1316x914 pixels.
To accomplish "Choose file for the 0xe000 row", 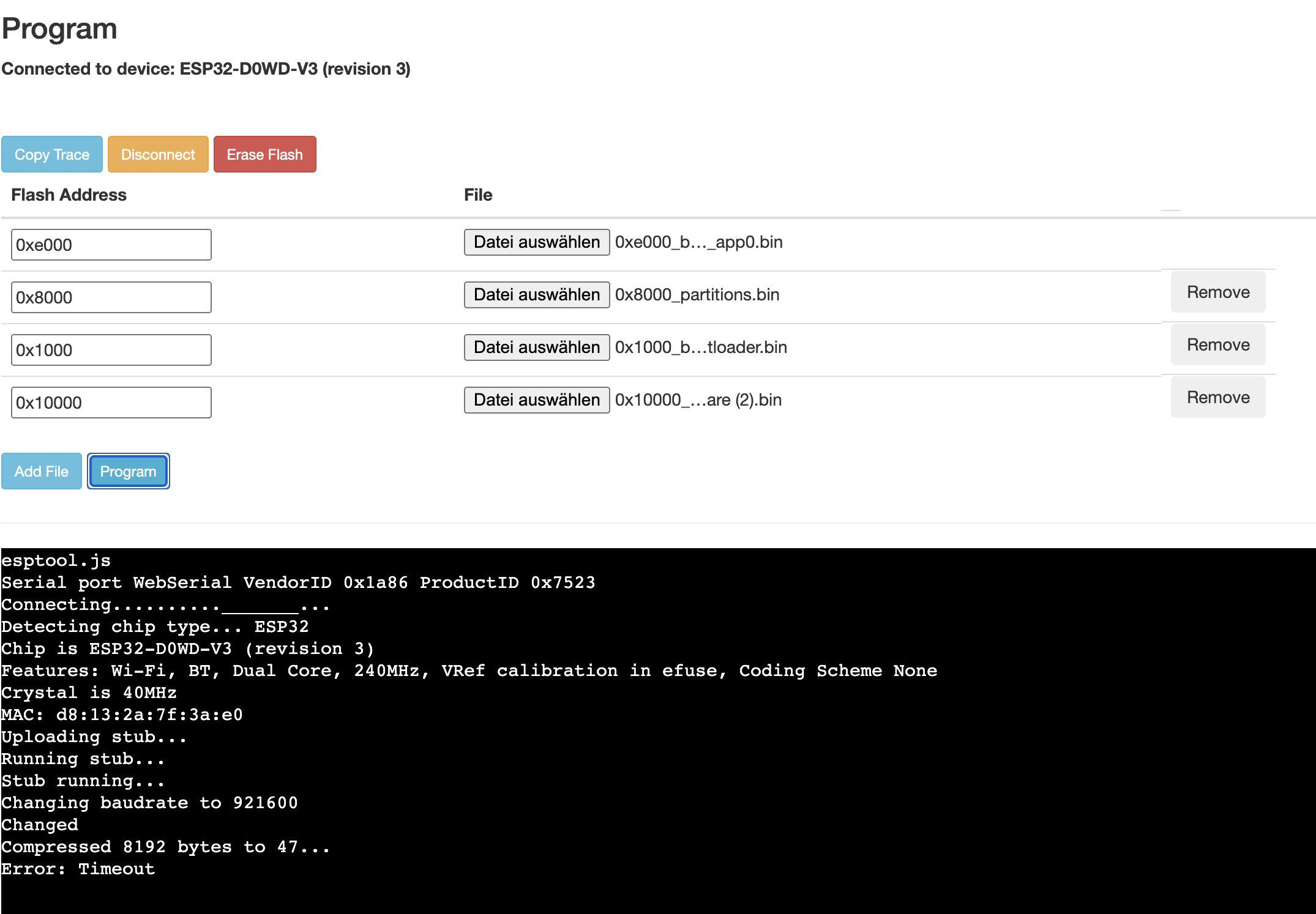I will point(537,242).
